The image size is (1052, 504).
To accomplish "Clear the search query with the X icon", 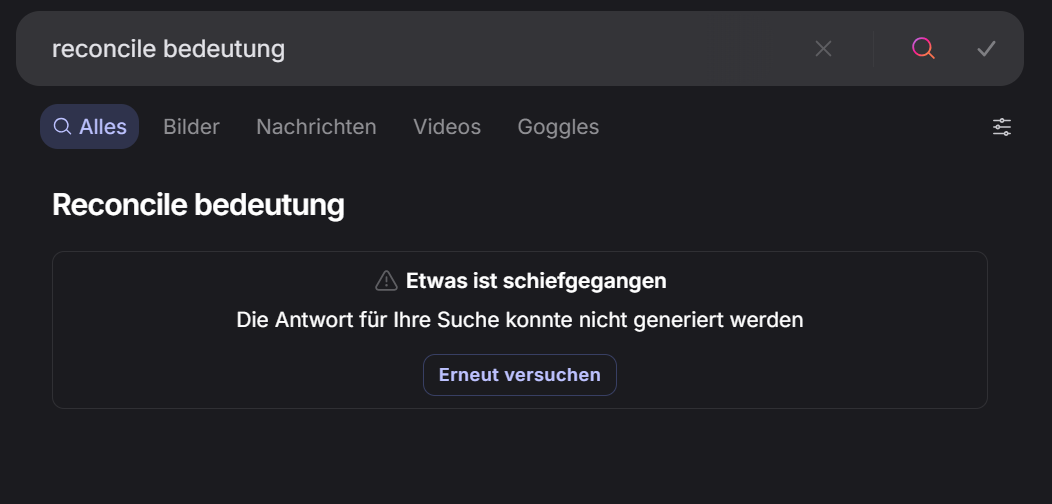I will click(823, 48).
